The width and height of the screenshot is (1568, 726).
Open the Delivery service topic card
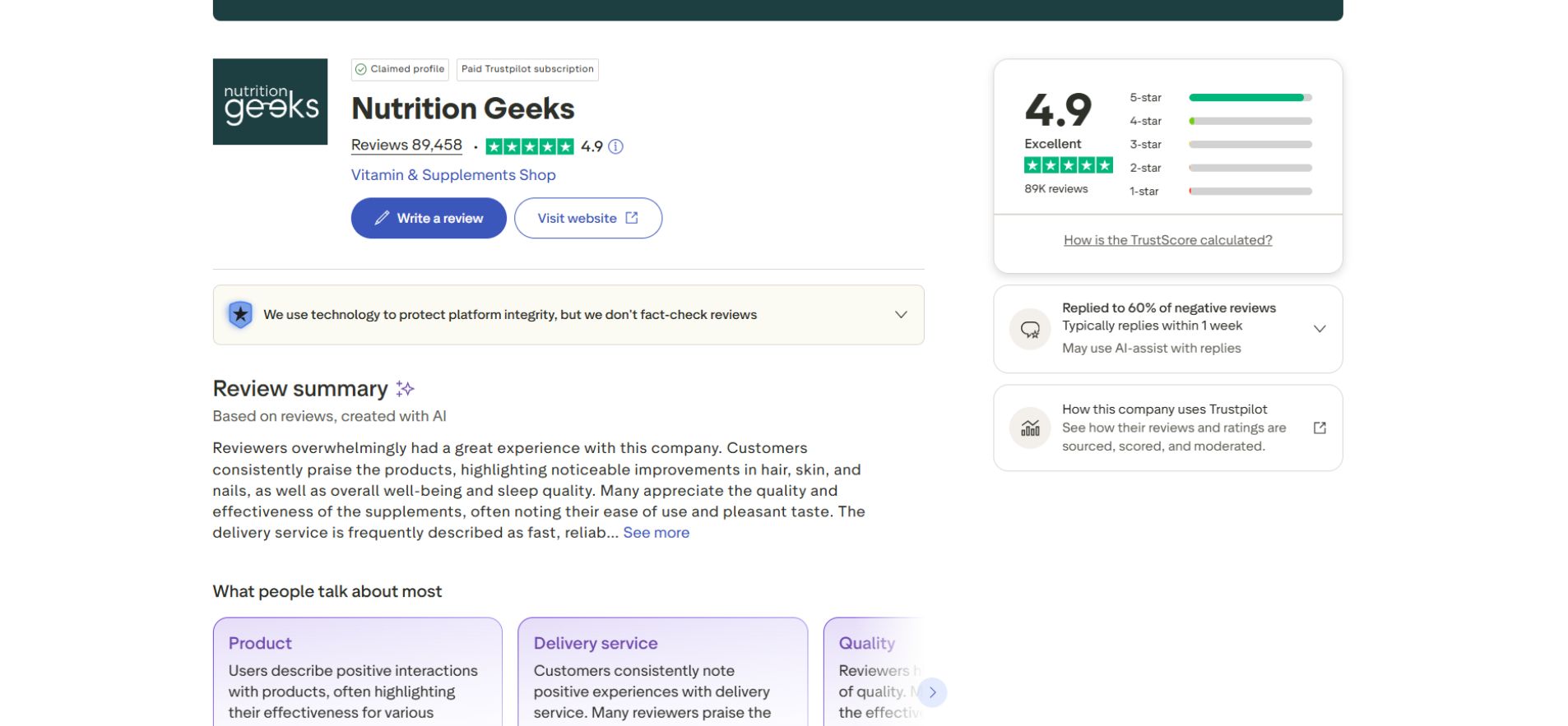pos(663,672)
